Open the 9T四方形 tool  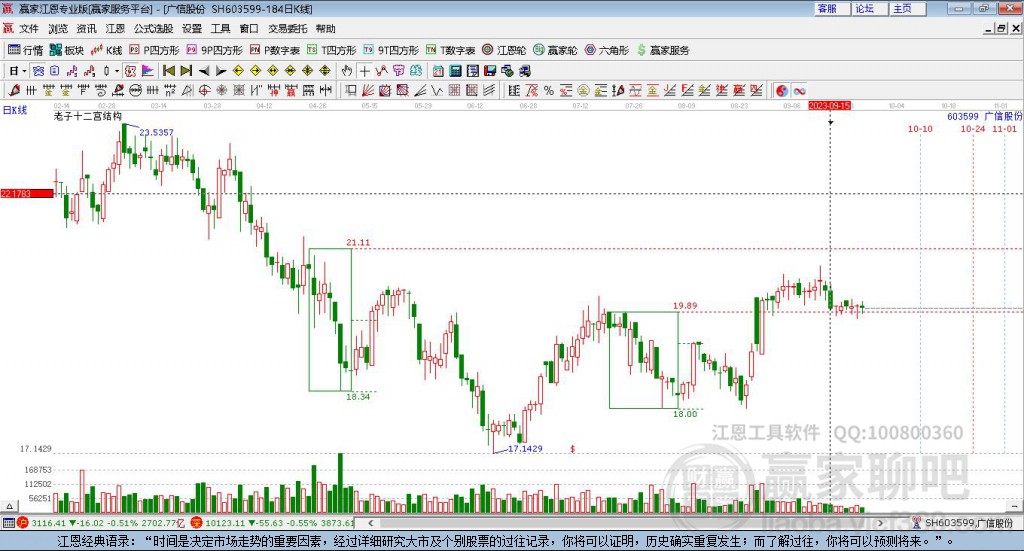point(391,50)
